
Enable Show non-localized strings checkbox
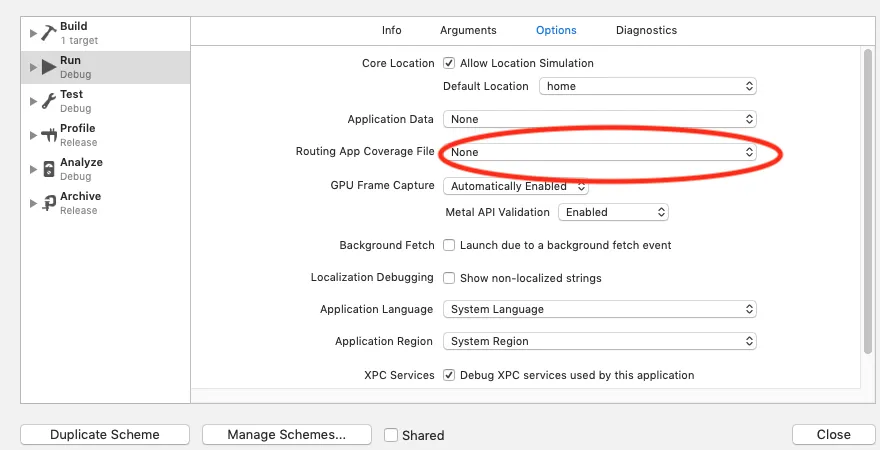(449, 277)
